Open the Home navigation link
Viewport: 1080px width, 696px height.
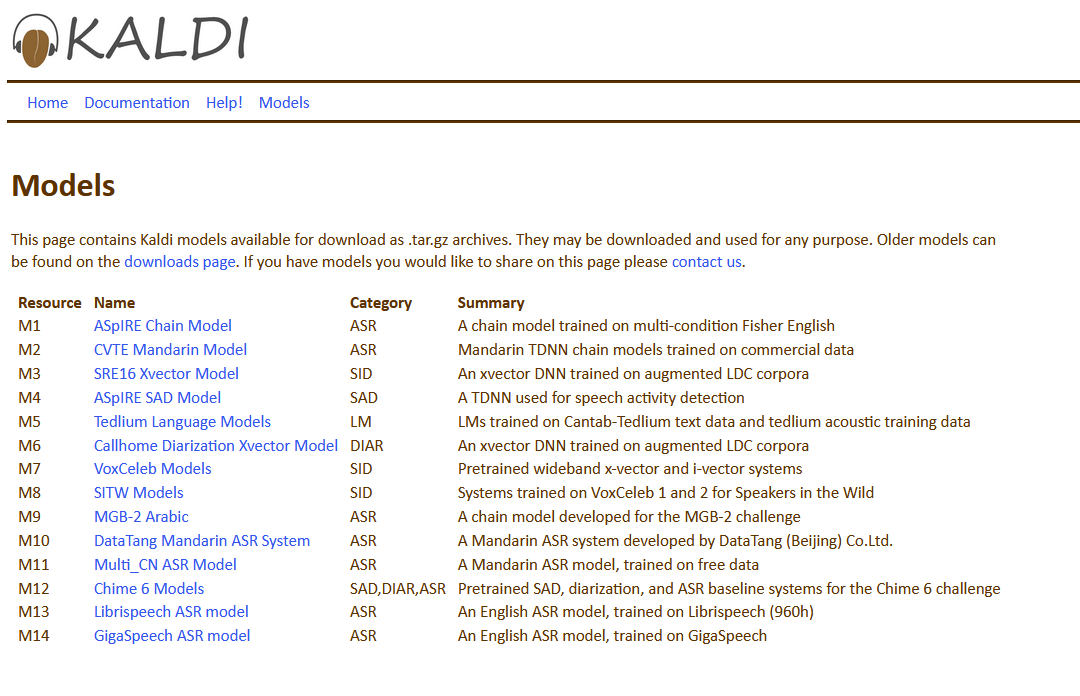(48, 103)
